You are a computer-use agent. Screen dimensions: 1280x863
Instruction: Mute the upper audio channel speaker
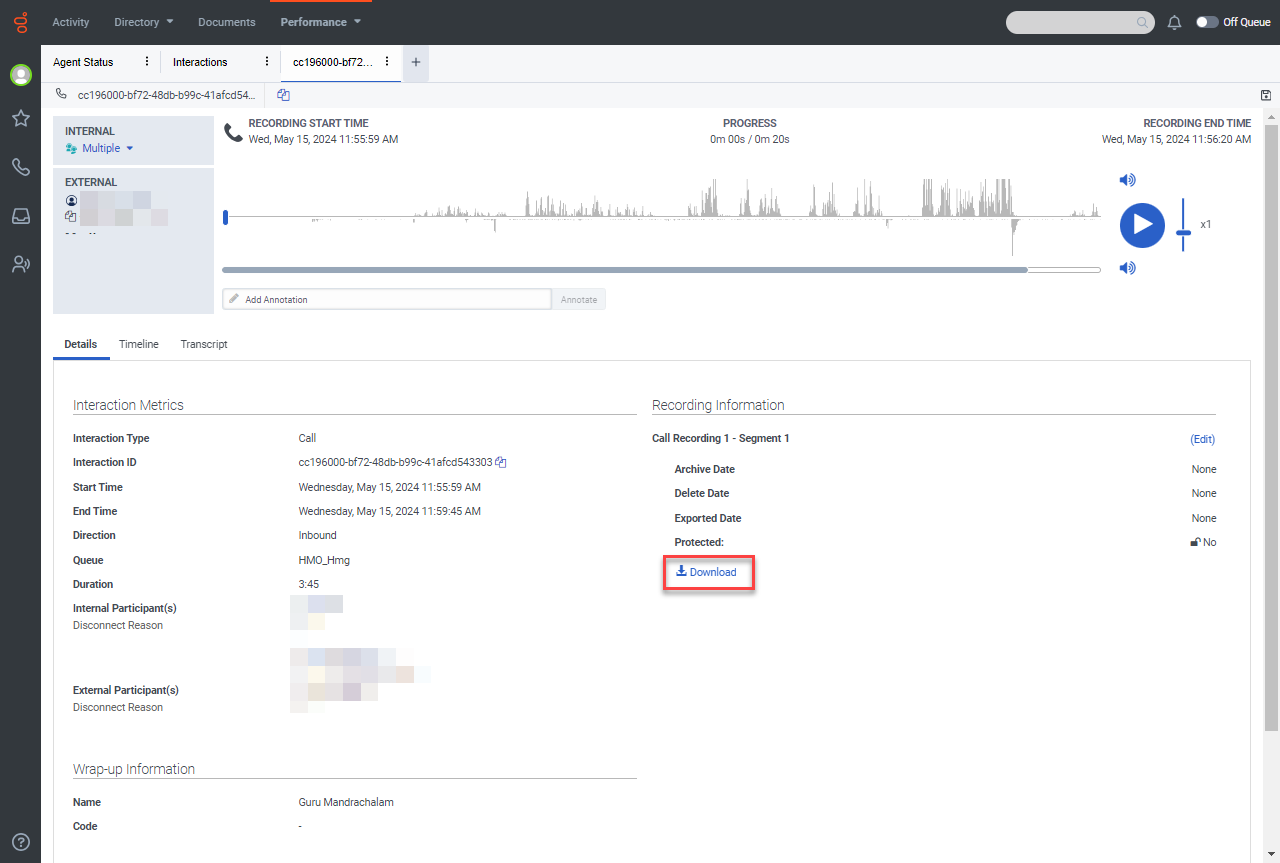(x=1127, y=180)
